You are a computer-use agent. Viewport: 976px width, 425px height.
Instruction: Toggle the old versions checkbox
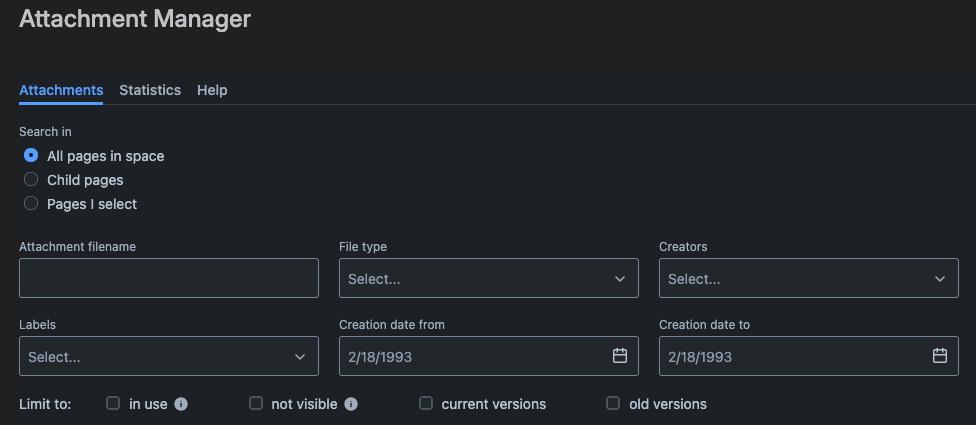pyautogui.click(x=613, y=404)
